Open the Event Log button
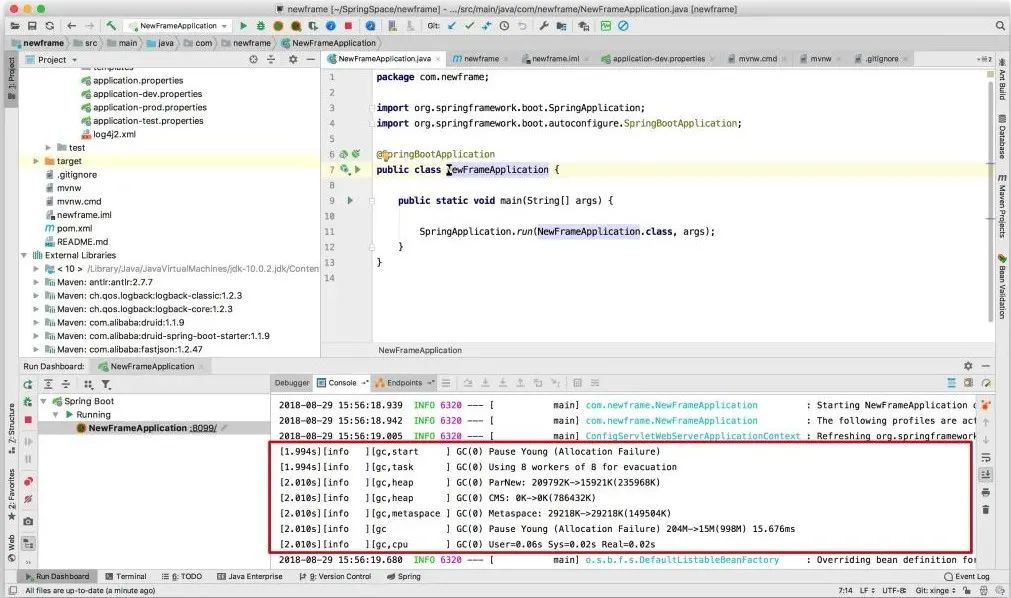This screenshot has width=1011, height=598. coord(967,576)
